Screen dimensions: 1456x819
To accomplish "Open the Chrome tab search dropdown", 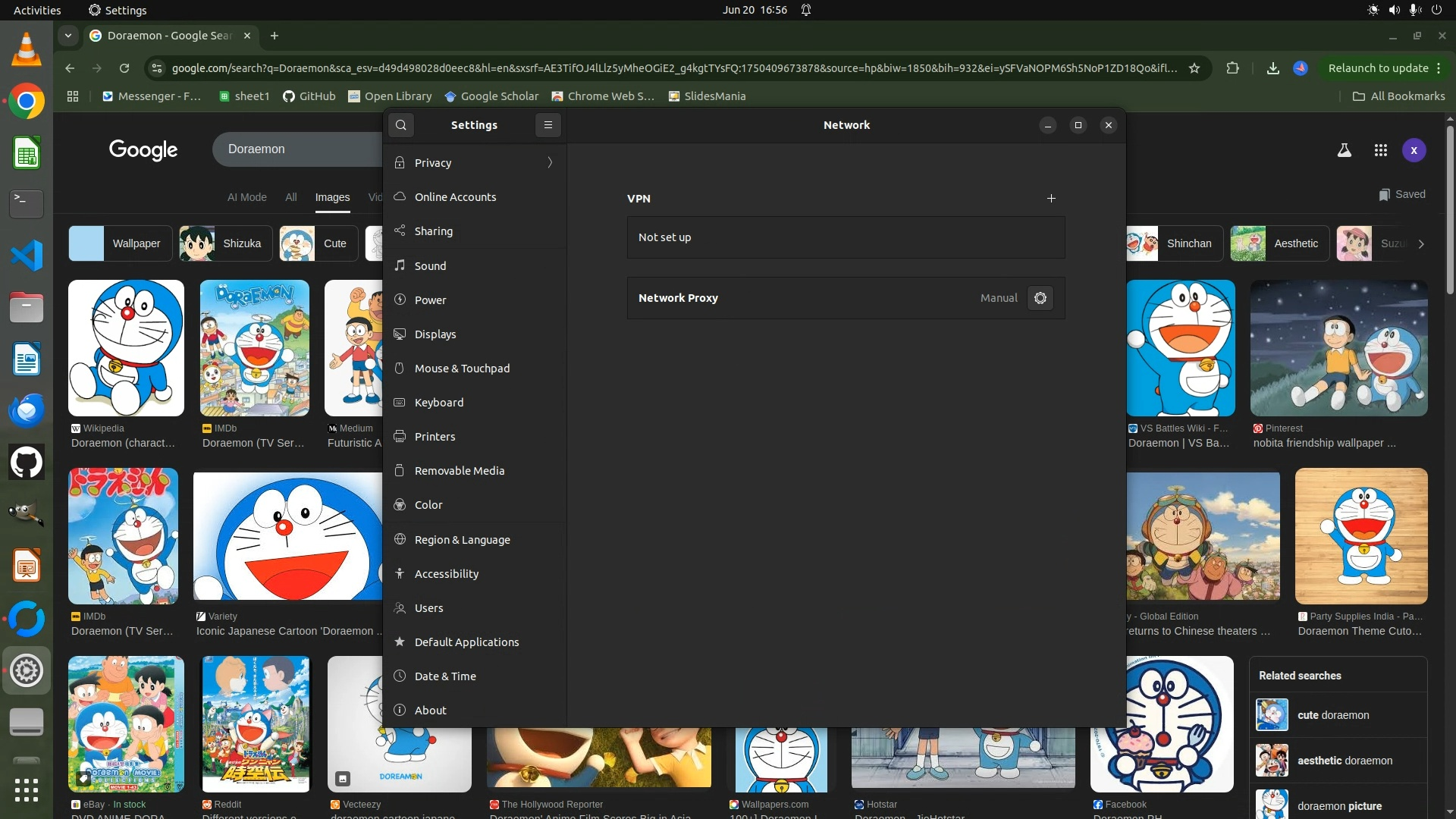I will tap(68, 36).
